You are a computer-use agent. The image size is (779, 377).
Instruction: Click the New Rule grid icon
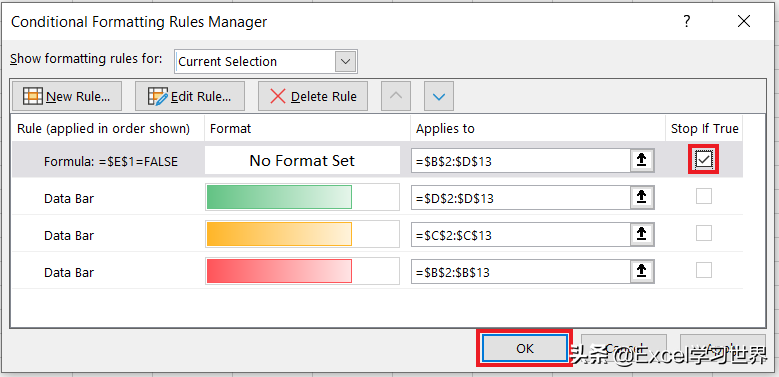[32, 96]
